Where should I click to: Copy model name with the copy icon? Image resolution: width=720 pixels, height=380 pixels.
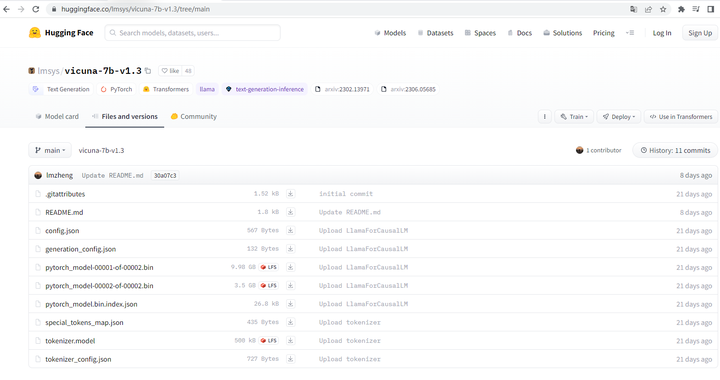tap(148, 71)
